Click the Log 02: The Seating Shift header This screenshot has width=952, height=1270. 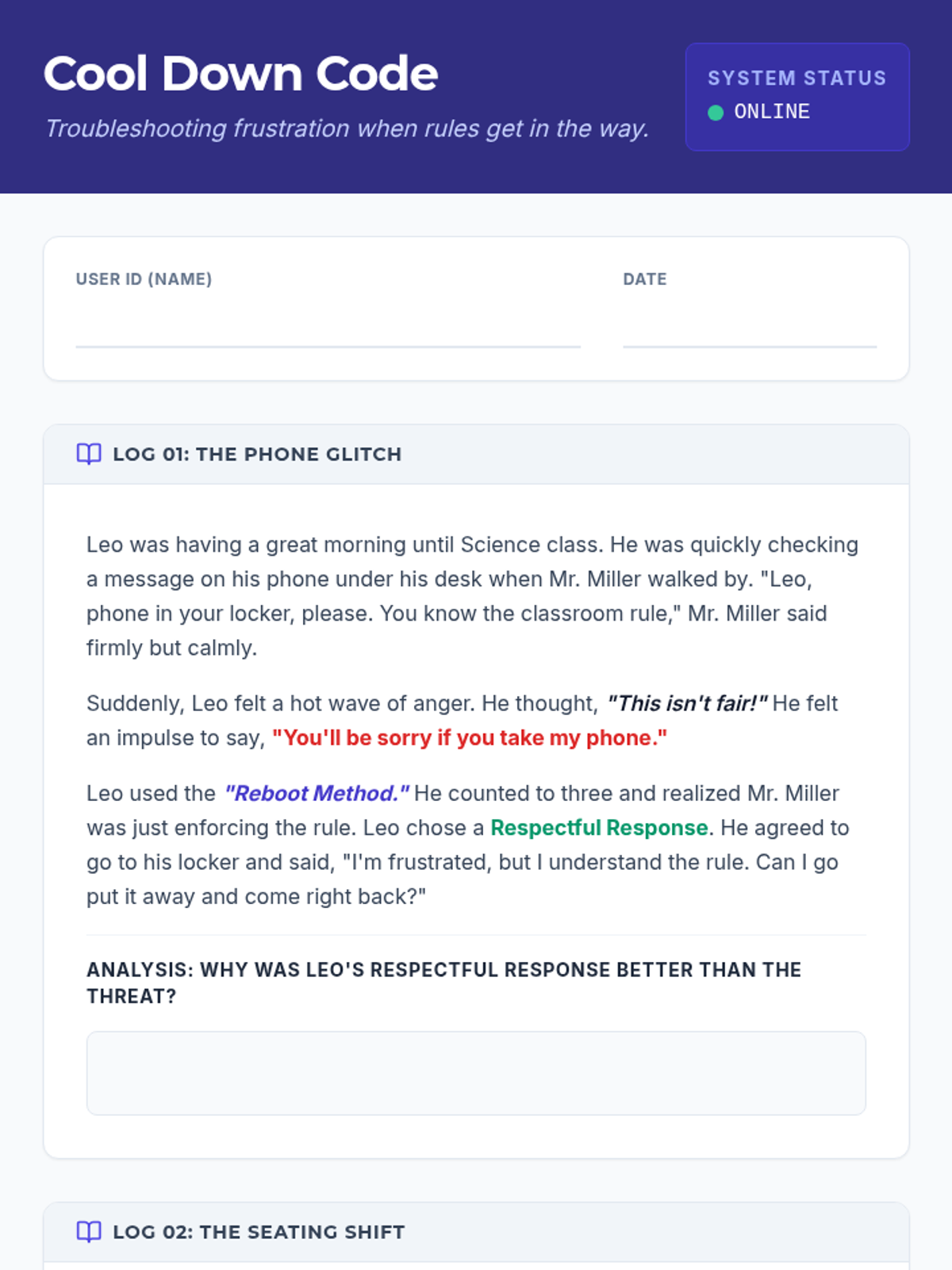tap(259, 1233)
